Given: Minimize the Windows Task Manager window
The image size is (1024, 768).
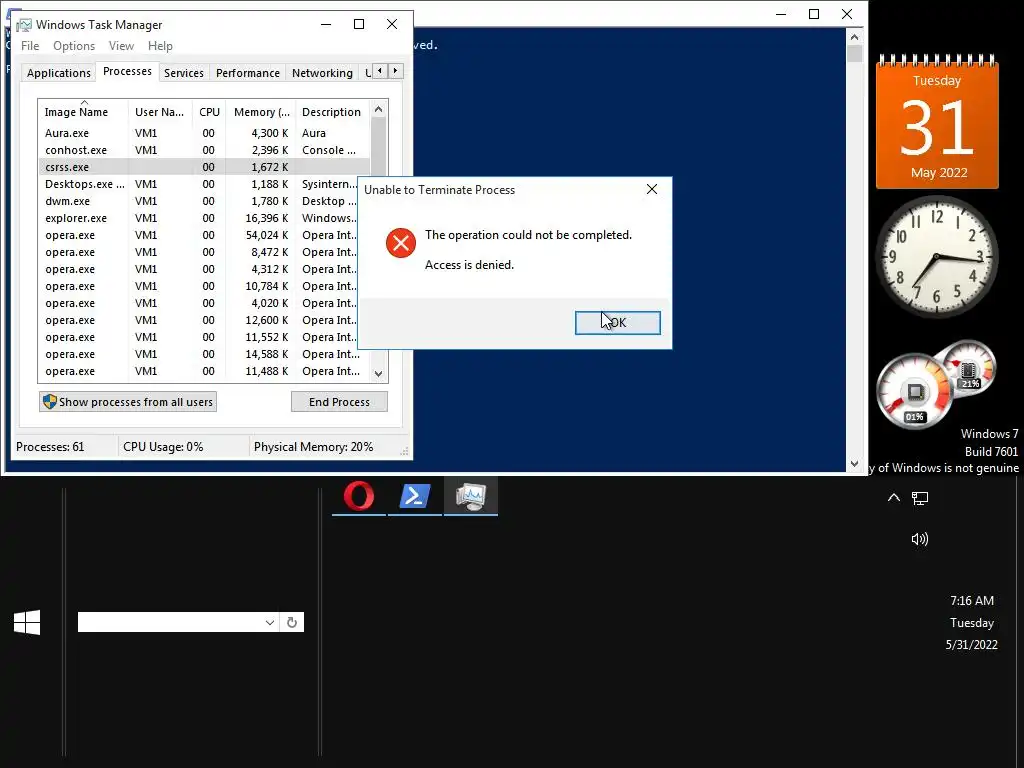Looking at the screenshot, I should (x=326, y=24).
